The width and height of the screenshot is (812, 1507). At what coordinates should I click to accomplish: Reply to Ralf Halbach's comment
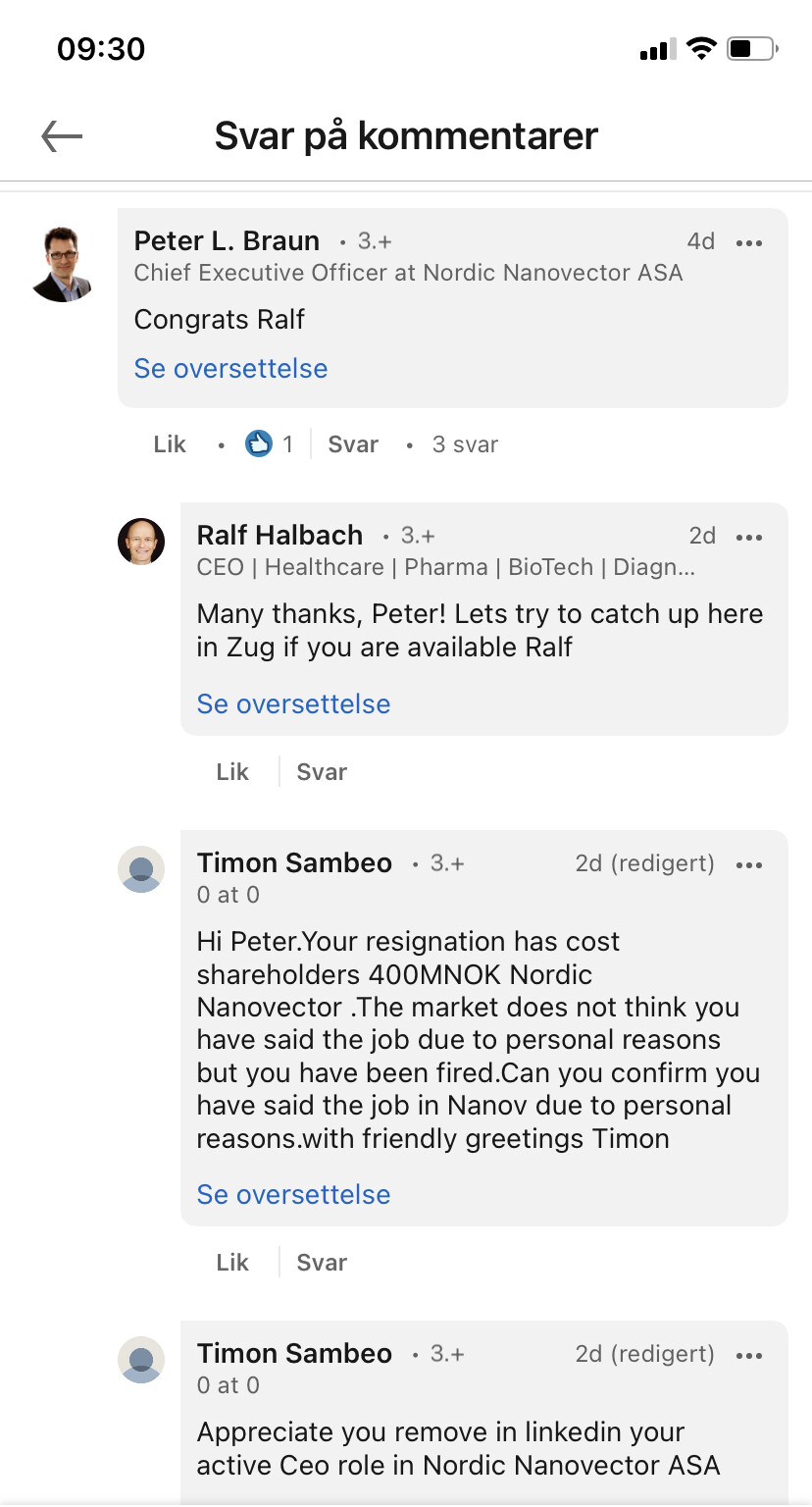(322, 772)
